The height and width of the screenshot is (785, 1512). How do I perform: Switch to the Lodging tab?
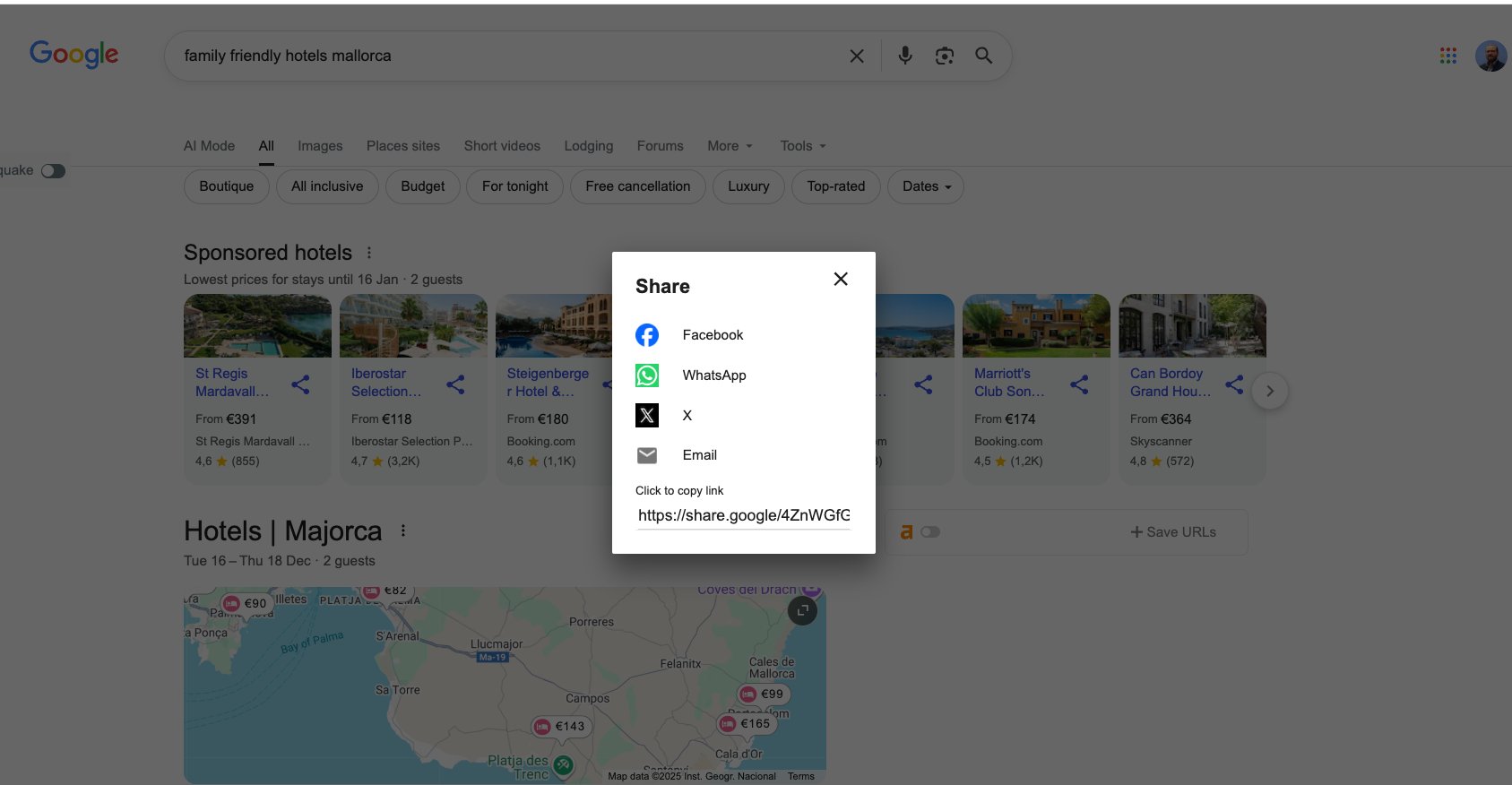pos(588,146)
